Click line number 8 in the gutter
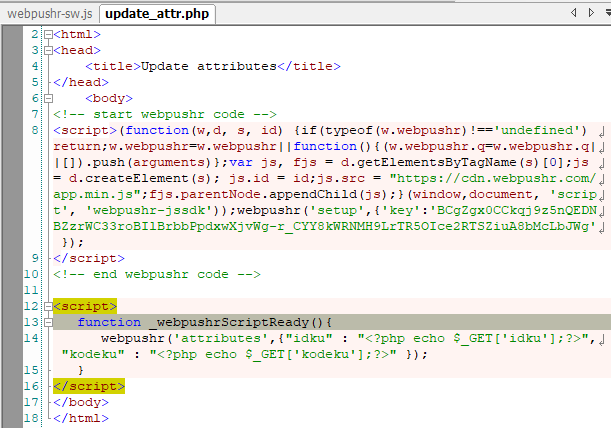 [x=35, y=130]
